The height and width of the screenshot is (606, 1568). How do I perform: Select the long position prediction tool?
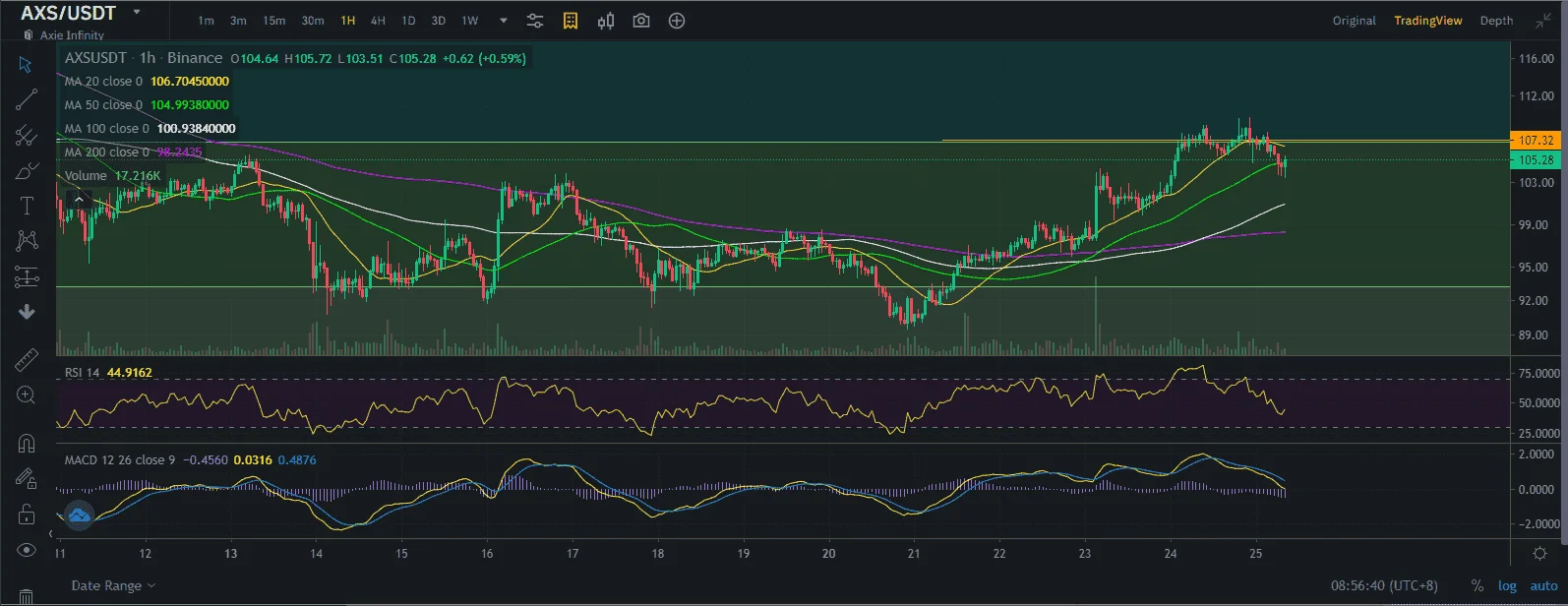pos(26,277)
